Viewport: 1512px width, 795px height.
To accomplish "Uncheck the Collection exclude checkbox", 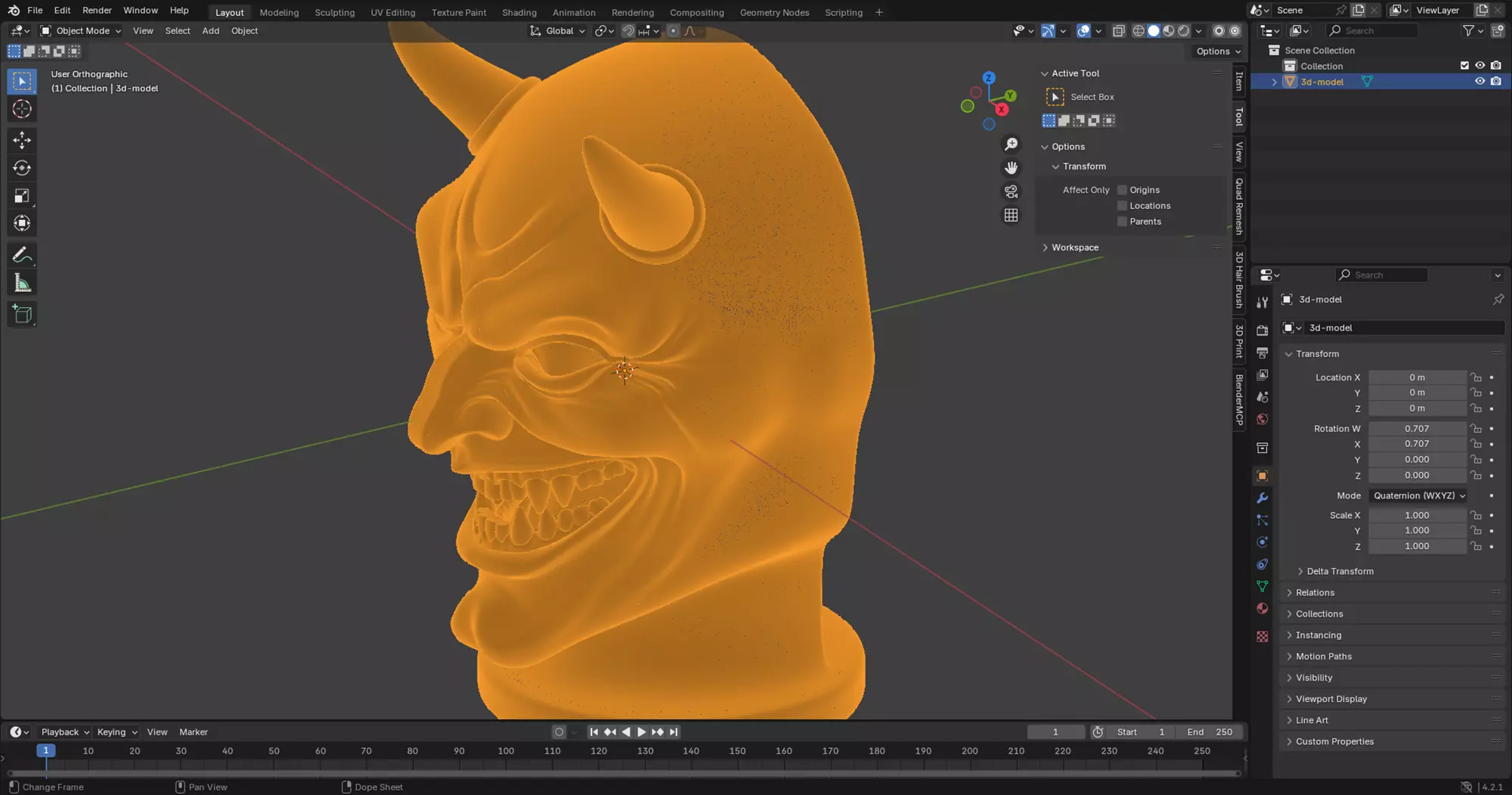I will click(x=1464, y=66).
